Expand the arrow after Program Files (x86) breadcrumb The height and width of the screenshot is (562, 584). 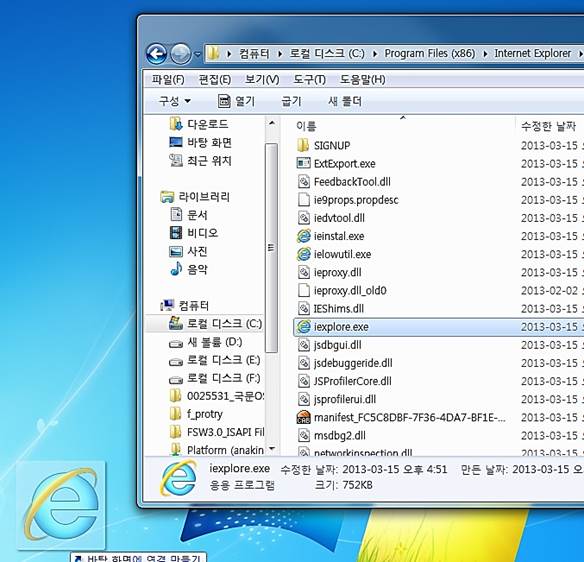point(485,54)
